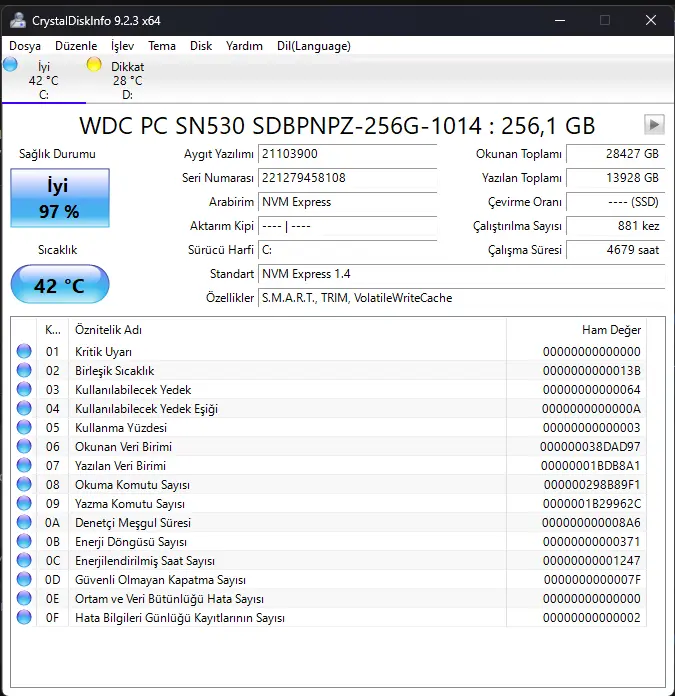Click status orb of Güvenli Olmayan Kapatma row
Viewport: 675px width, 696px height.
[24, 579]
